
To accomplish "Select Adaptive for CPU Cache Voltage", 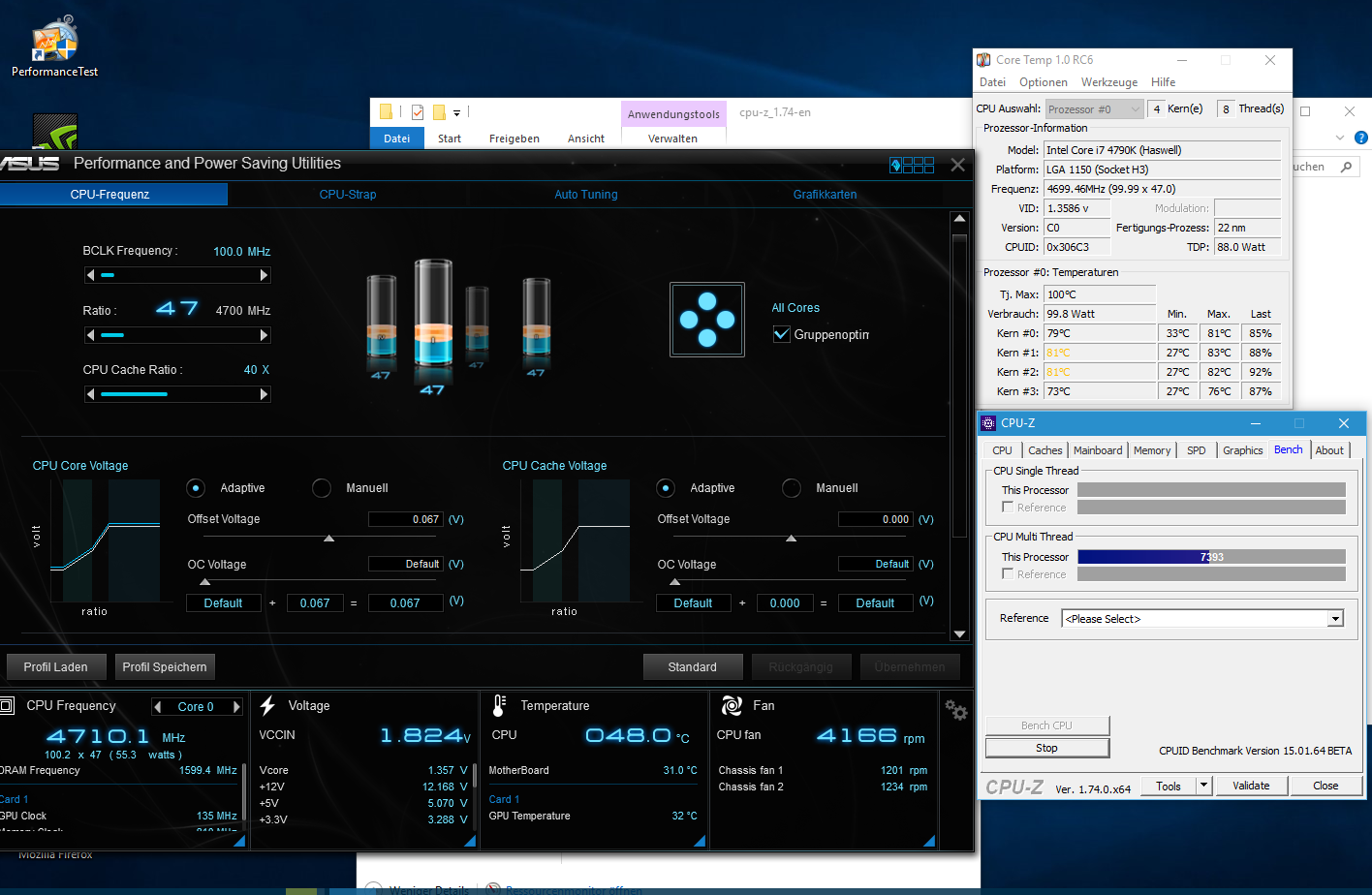I will (x=666, y=488).
